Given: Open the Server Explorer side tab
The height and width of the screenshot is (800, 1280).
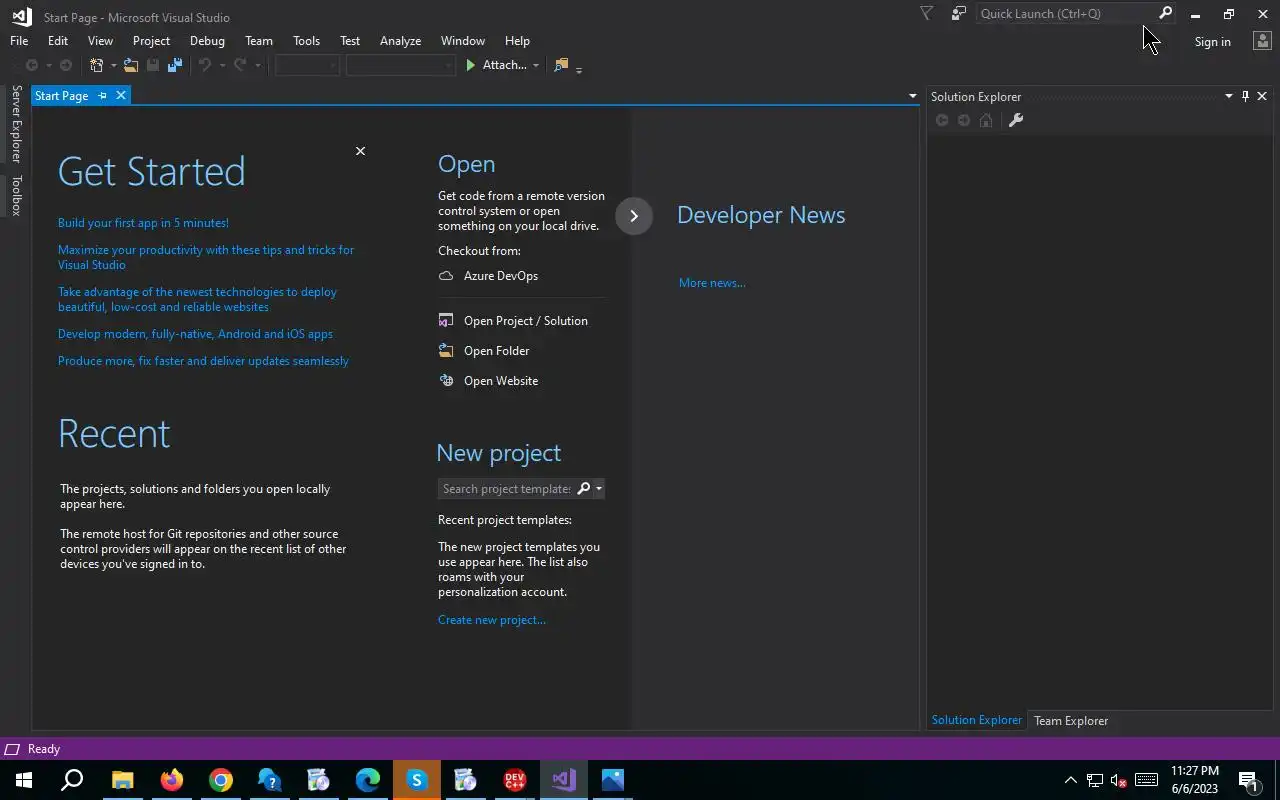Looking at the screenshot, I should tap(16, 124).
